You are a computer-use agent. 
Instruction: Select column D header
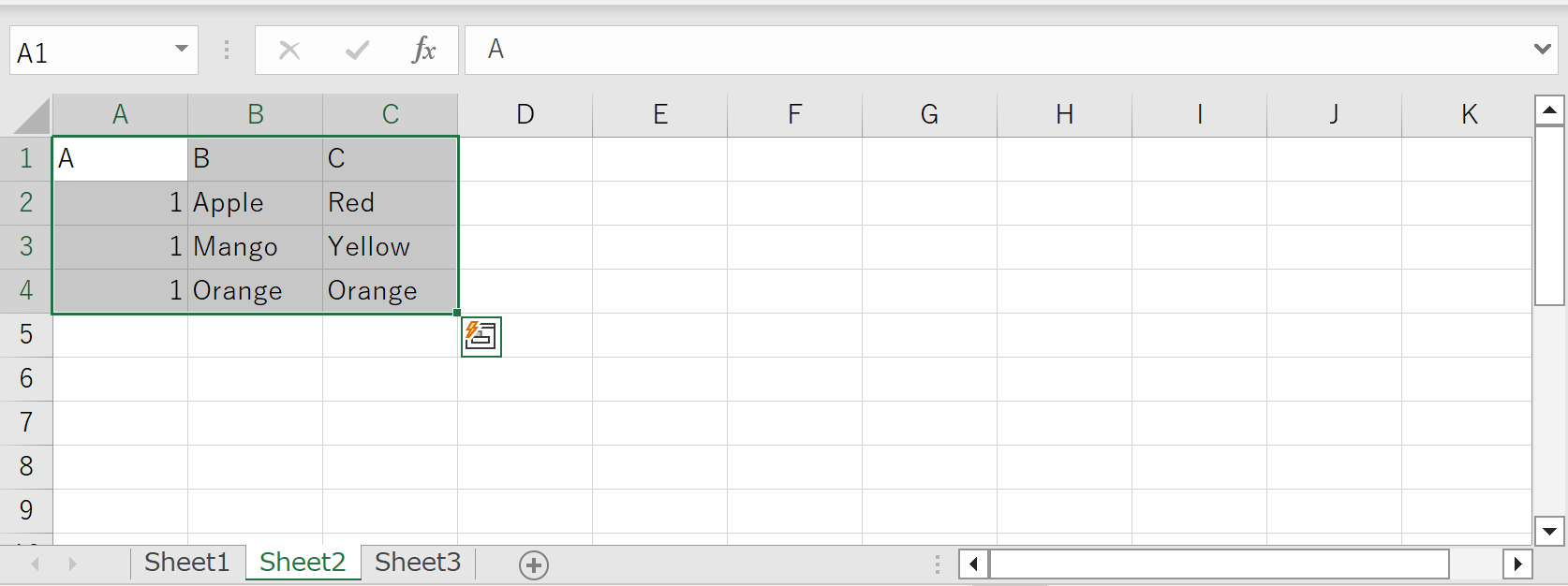525,113
